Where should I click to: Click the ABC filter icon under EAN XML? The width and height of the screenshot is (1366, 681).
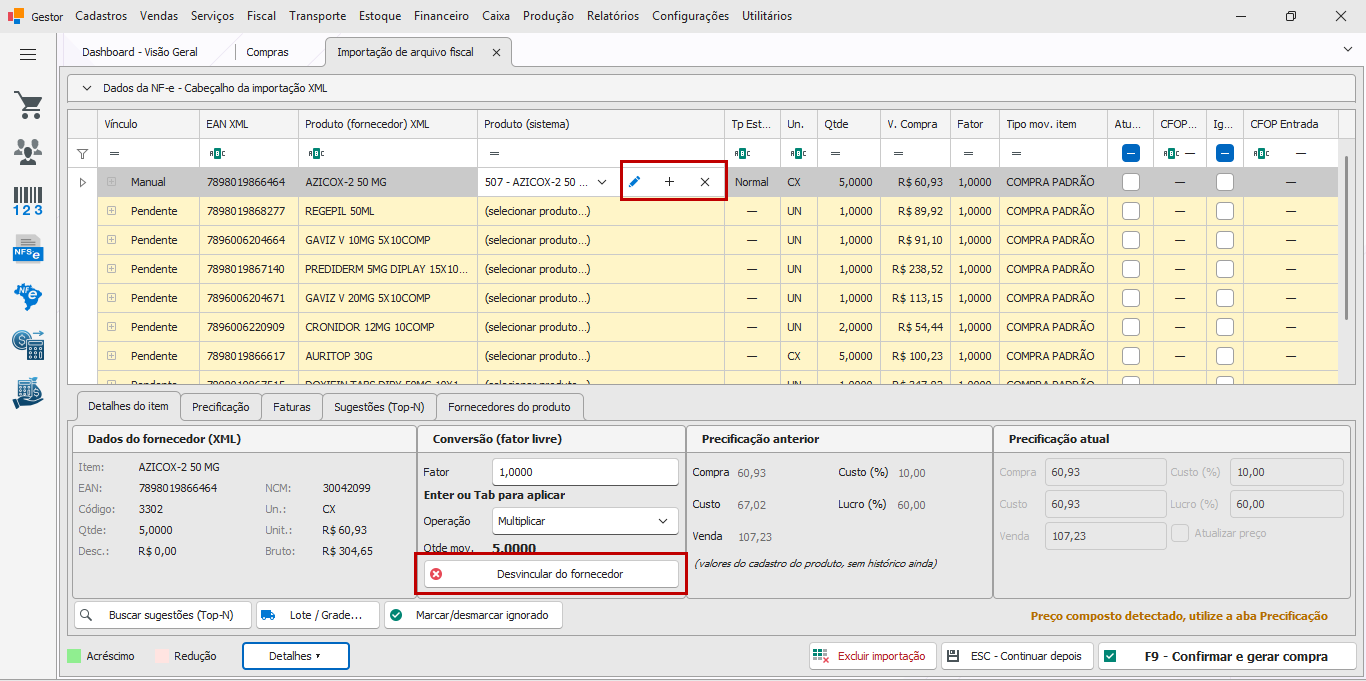(x=216, y=154)
